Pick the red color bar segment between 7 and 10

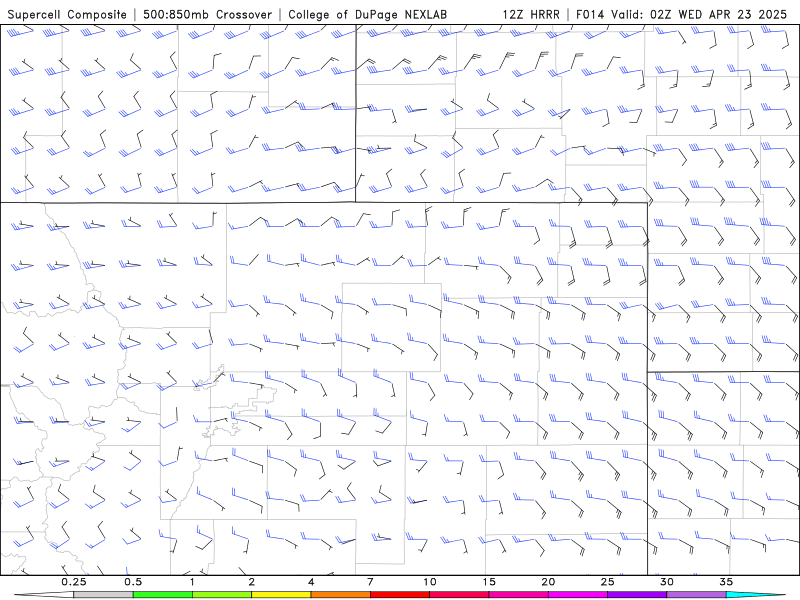[x=399, y=595]
